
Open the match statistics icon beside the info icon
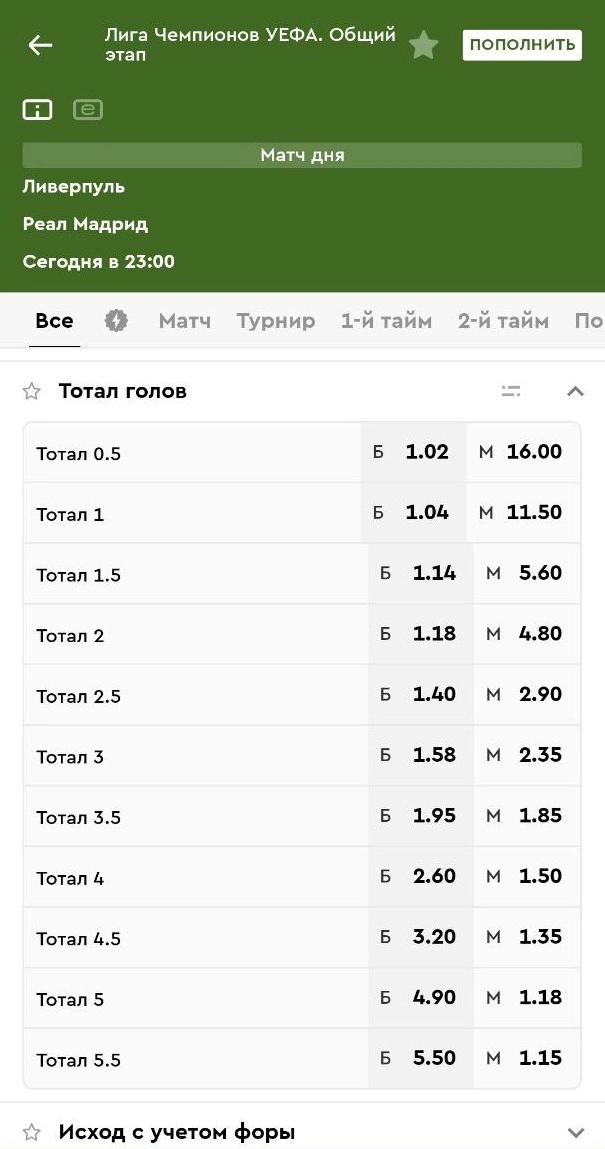pos(88,110)
